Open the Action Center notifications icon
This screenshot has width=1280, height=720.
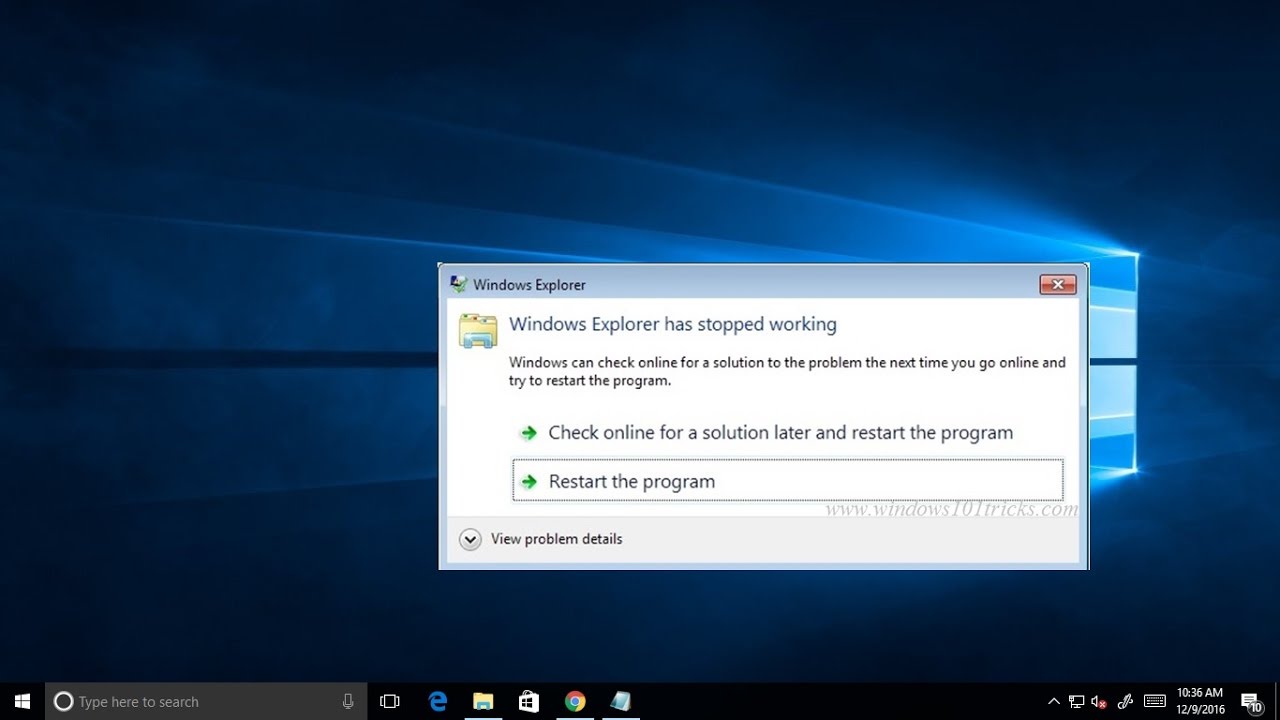(1251, 701)
